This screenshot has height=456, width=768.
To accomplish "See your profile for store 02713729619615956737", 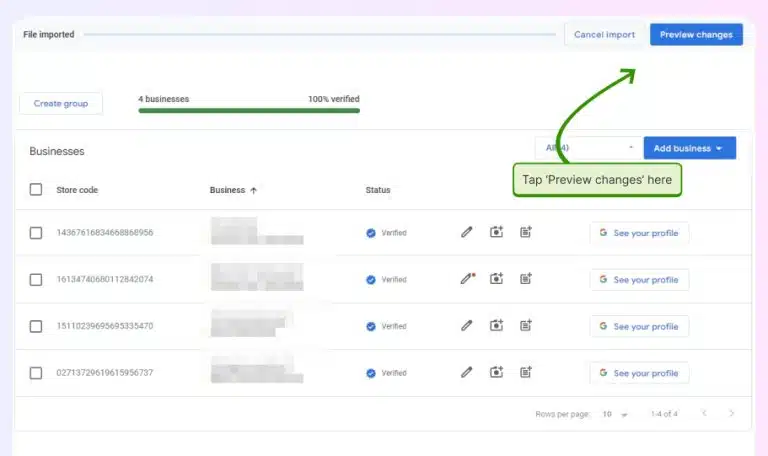I will 639,373.
